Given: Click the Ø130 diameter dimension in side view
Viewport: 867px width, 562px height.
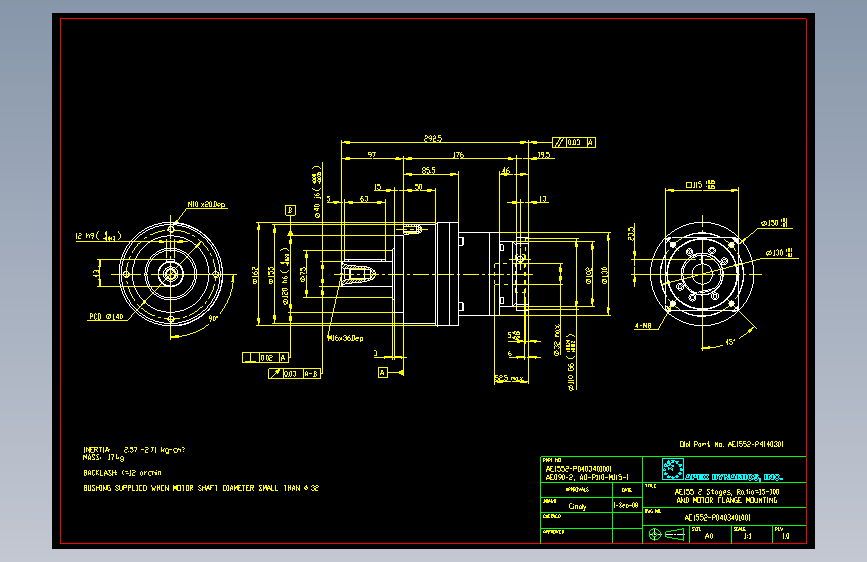Looking at the screenshot, I should [x=605, y=275].
